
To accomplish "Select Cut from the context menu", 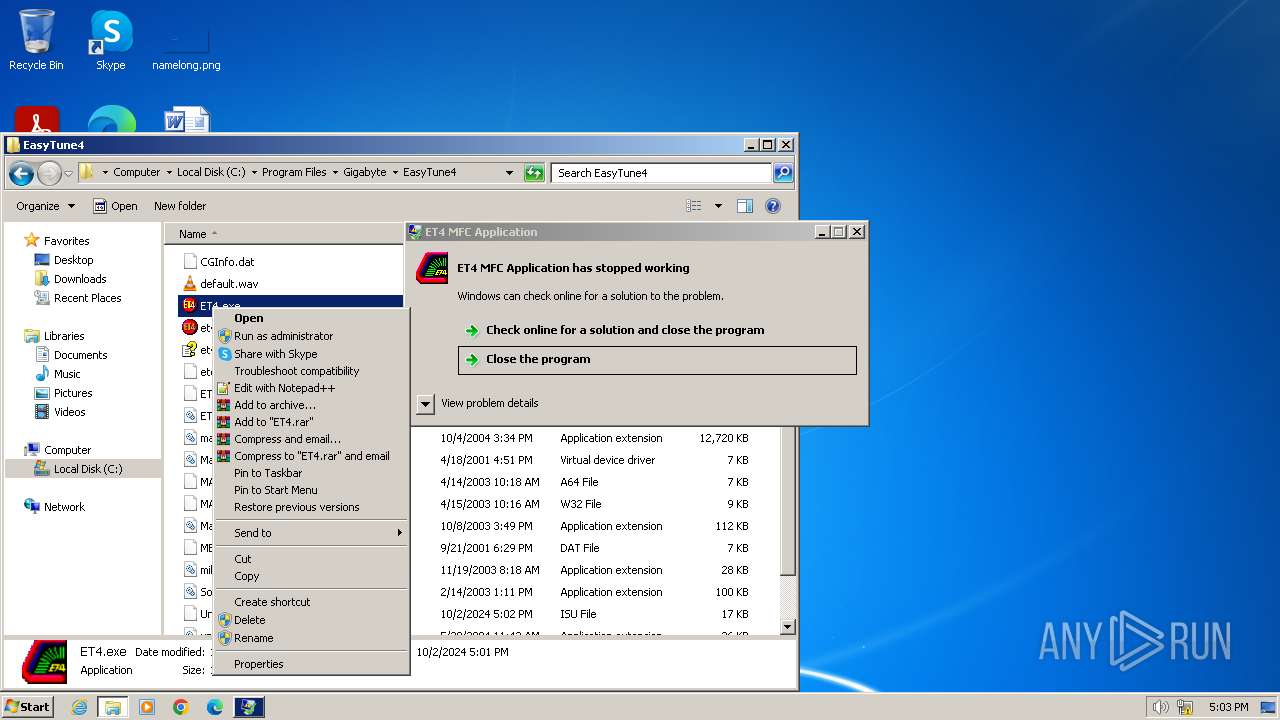I will coord(311,559).
